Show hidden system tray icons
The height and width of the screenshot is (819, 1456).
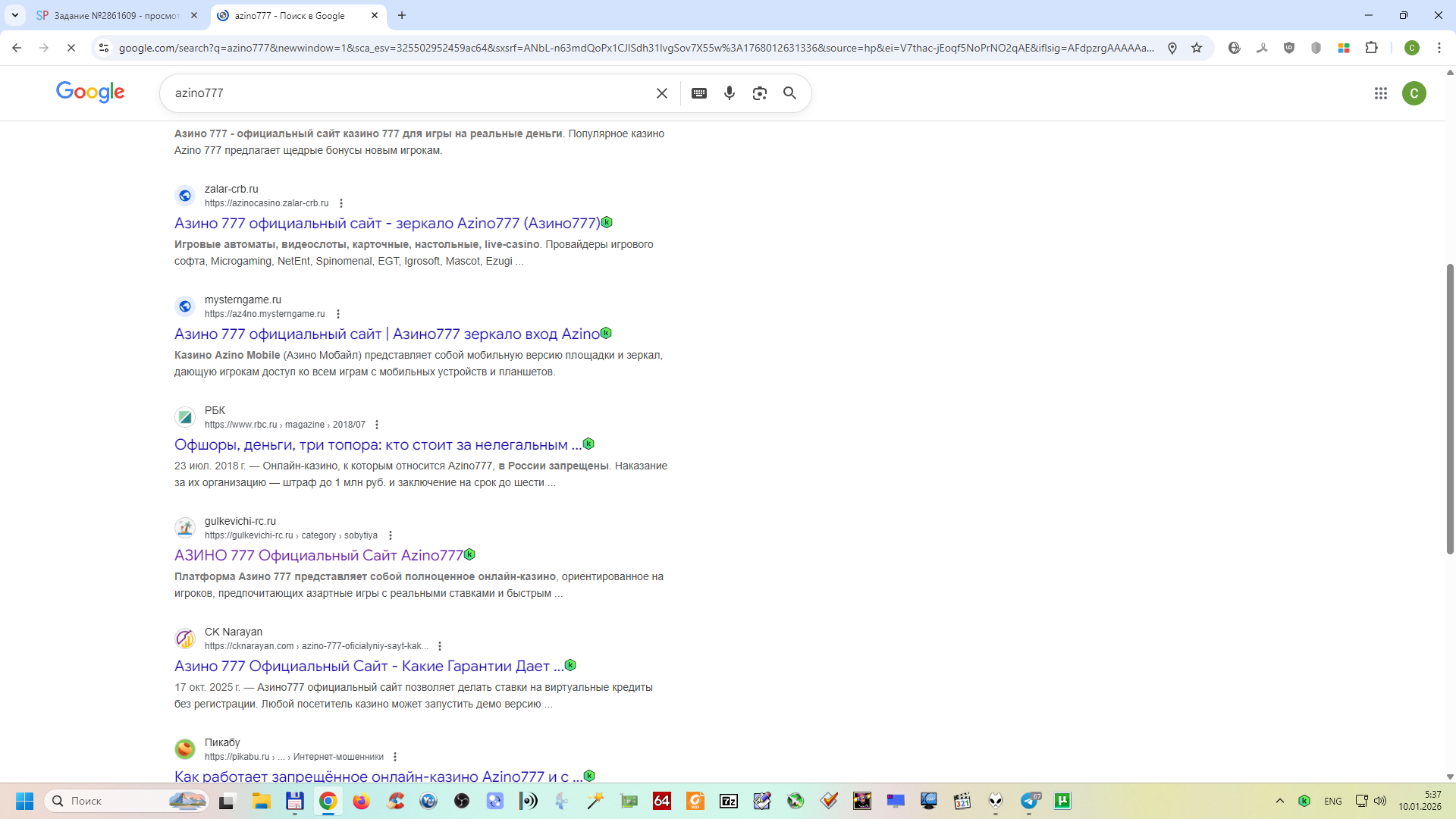click(x=1280, y=801)
